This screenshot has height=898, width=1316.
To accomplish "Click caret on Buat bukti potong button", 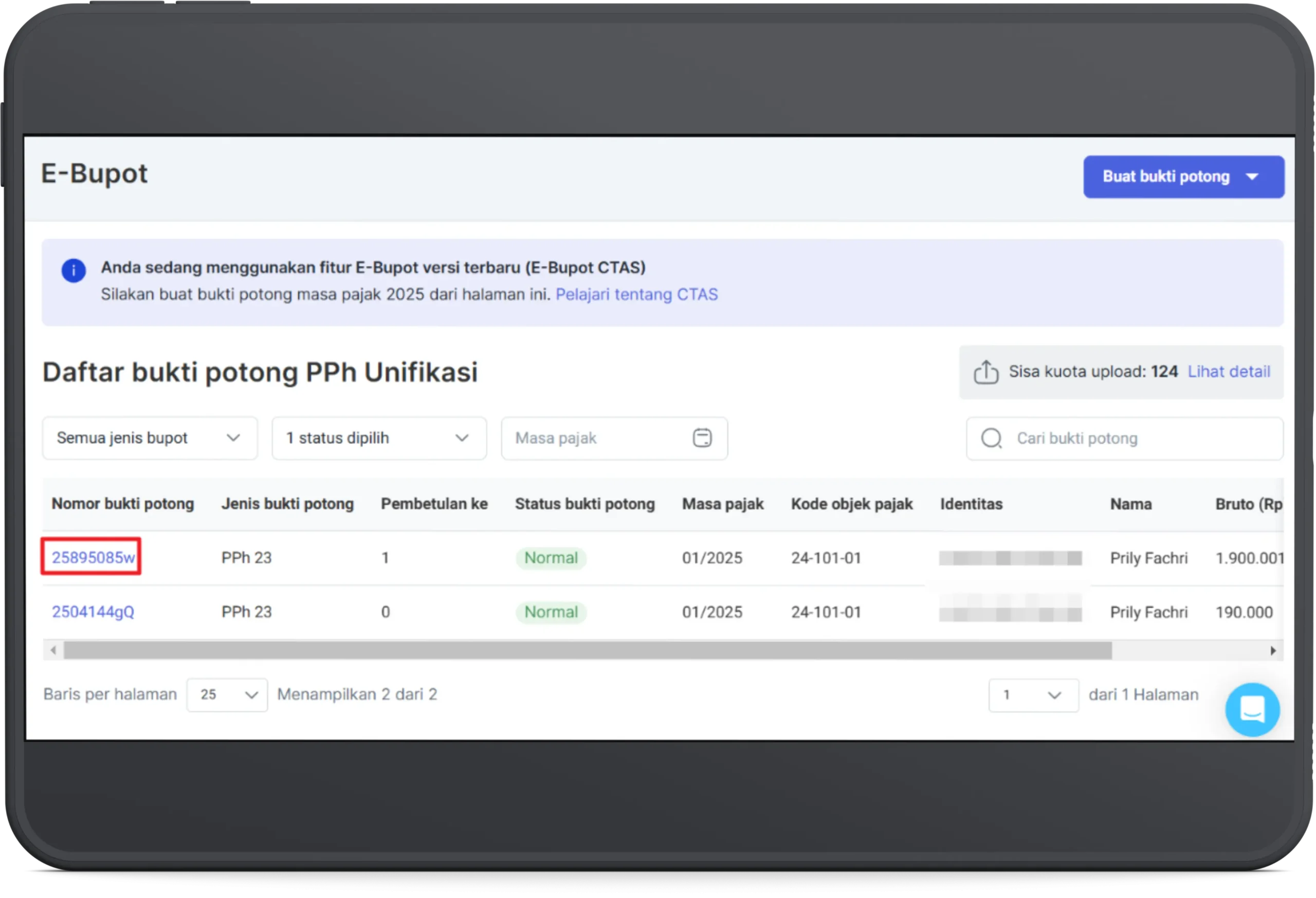I will click(1253, 177).
